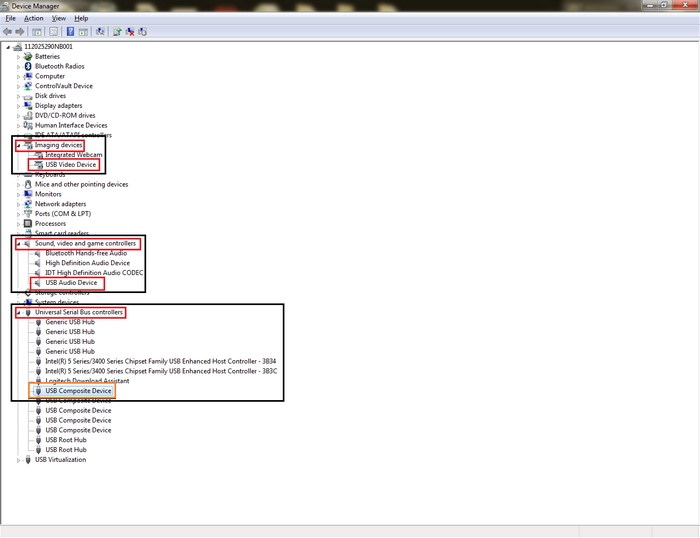Select the USB Audio Device entry
Viewport: 700px width, 538px height.
pyautogui.click(x=71, y=282)
